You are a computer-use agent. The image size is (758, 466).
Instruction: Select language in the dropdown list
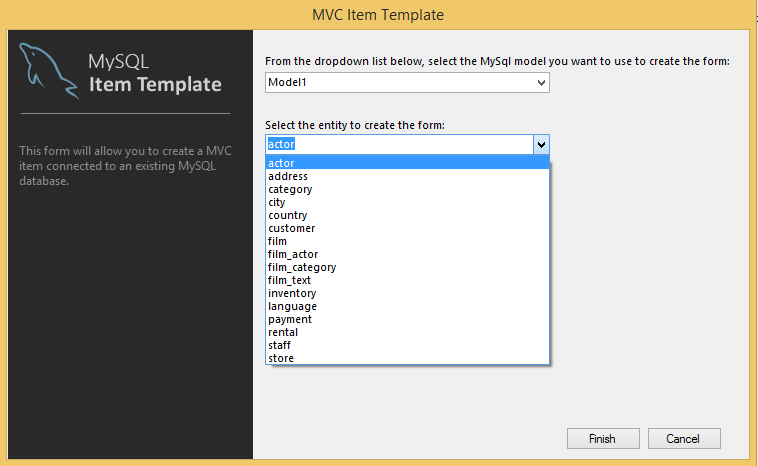tap(407, 306)
